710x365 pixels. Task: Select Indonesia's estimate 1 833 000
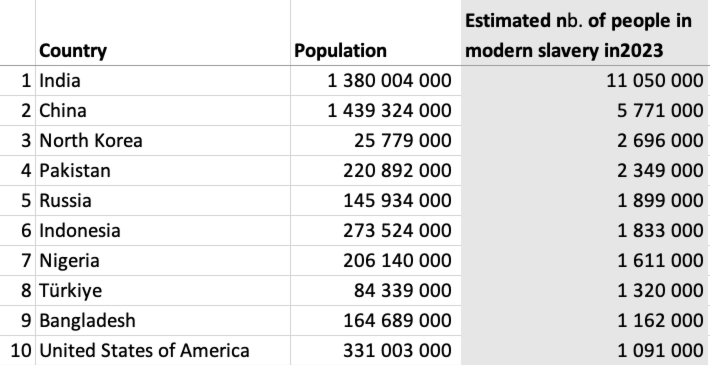coord(585,231)
